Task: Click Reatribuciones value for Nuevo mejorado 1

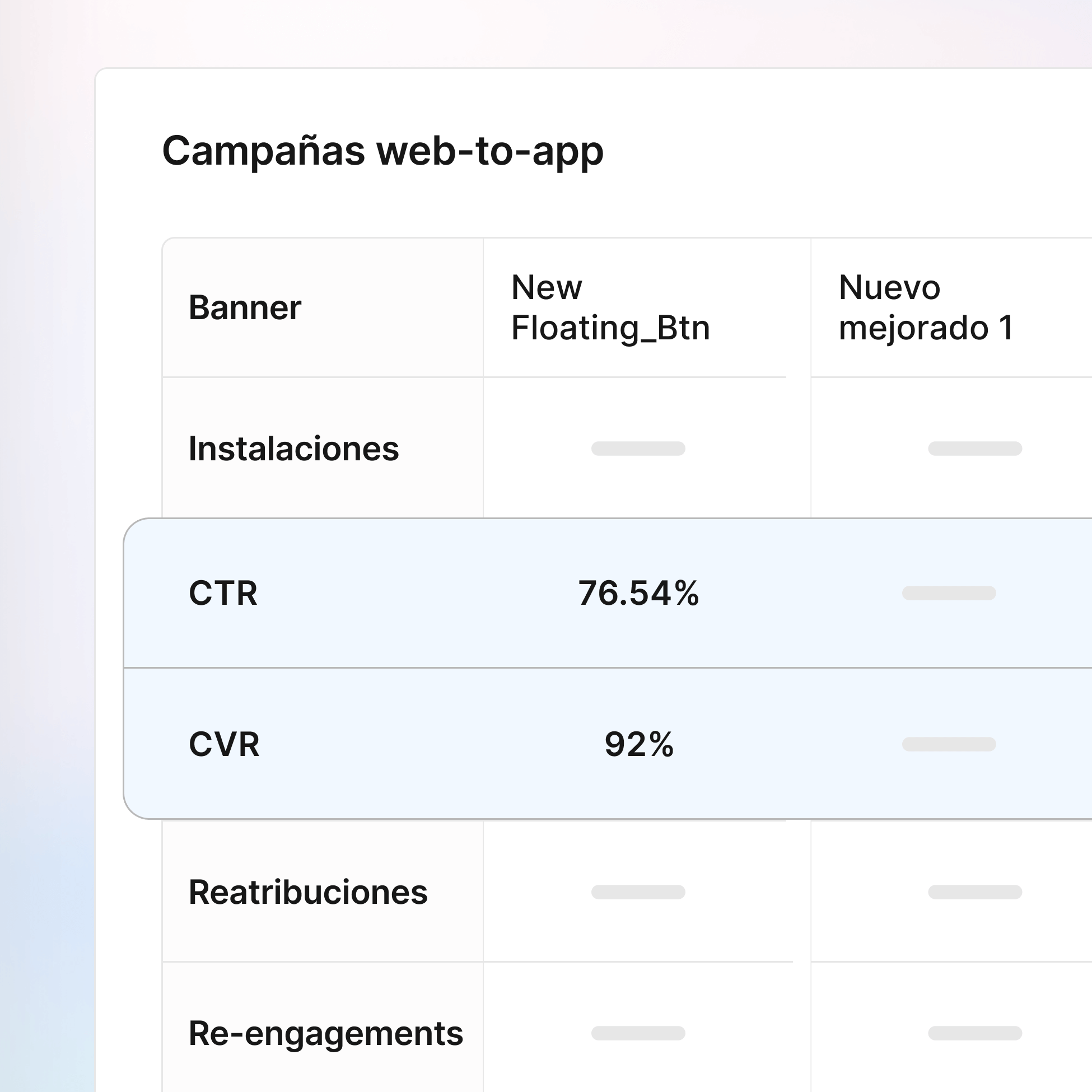Action: click(x=974, y=892)
